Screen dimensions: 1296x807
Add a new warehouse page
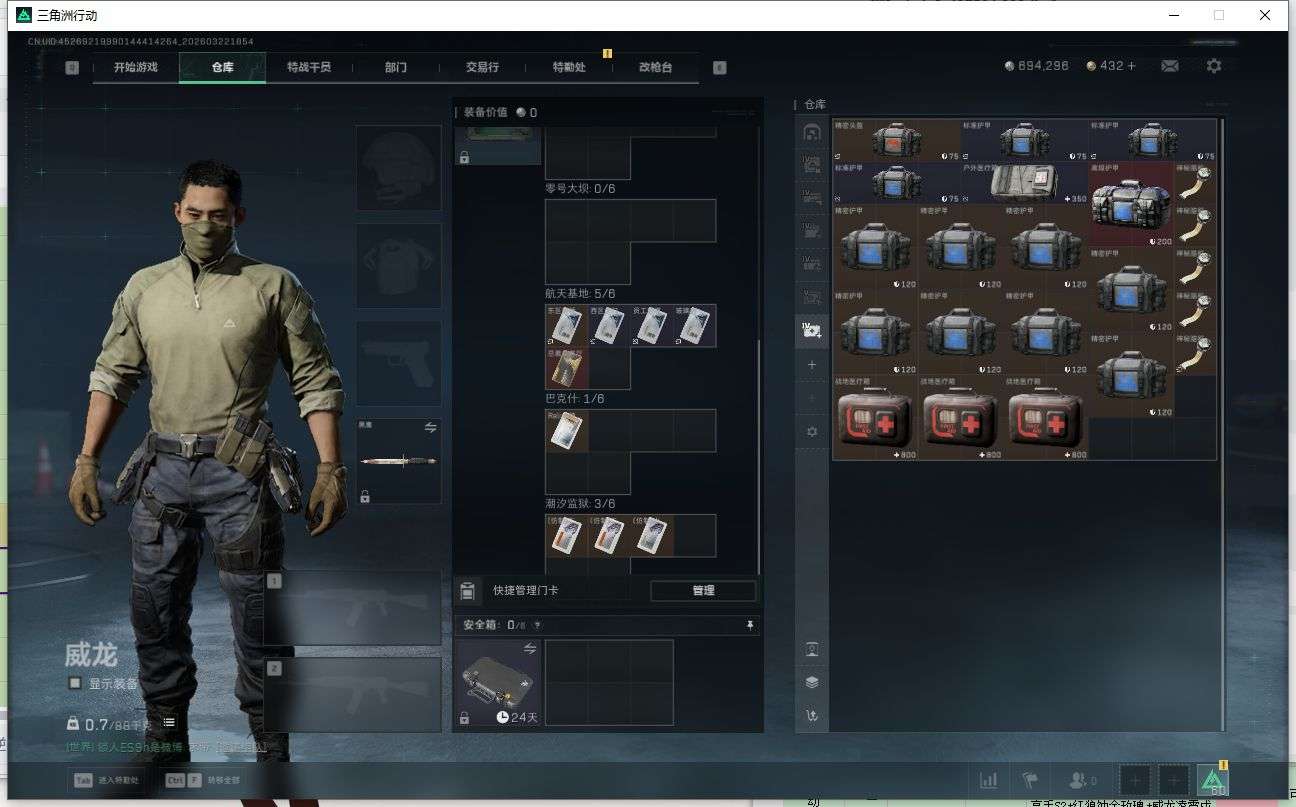(812, 366)
